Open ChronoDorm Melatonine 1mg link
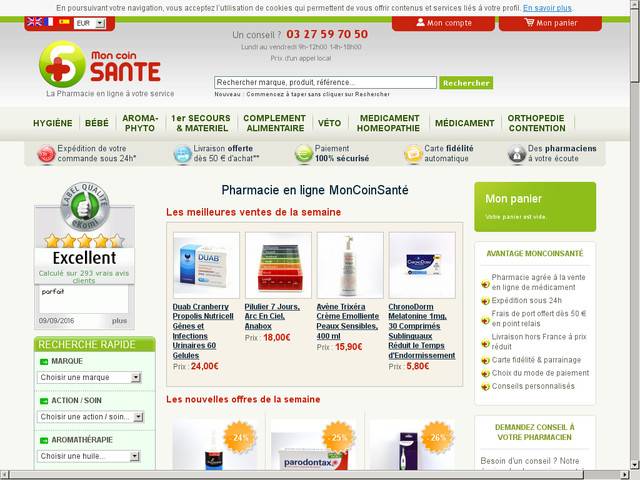The height and width of the screenshot is (480, 640). [x=422, y=331]
